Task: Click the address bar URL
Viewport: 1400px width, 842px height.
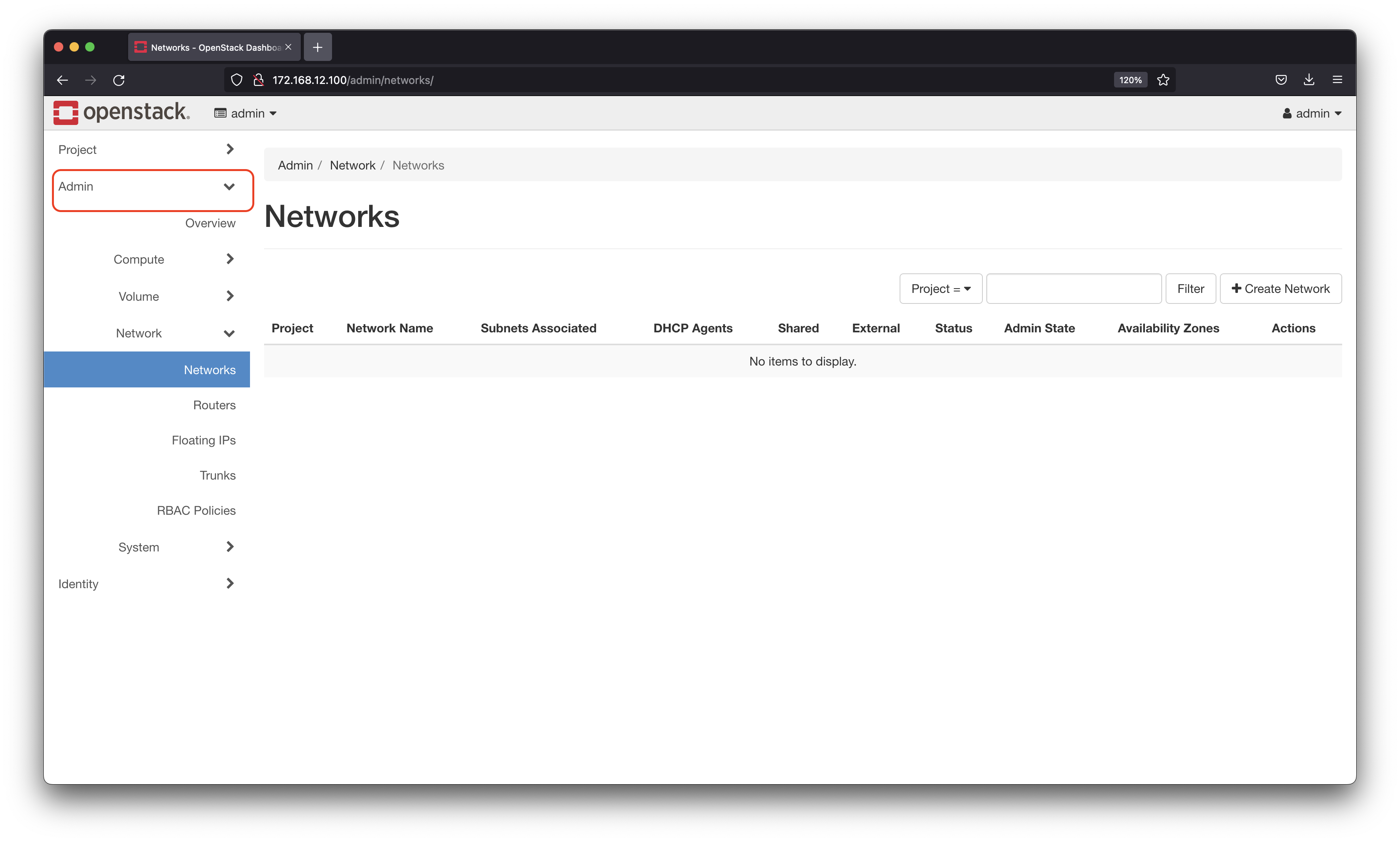Action: [352, 80]
